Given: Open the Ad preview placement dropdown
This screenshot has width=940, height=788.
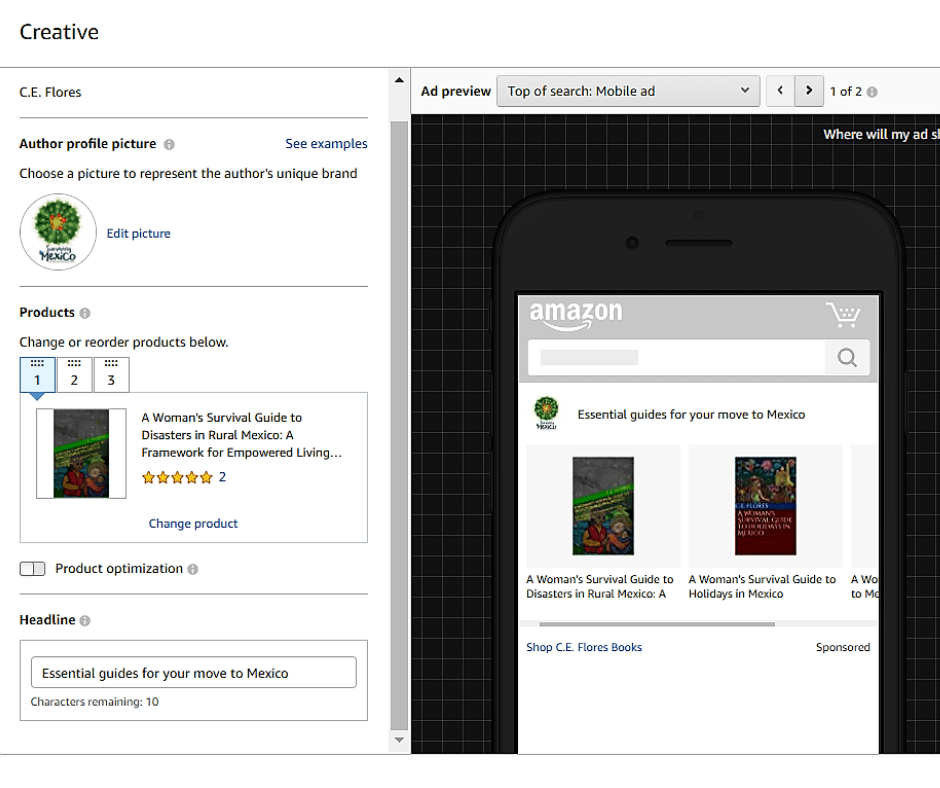Looking at the screenshot, I should coord(628,91).
